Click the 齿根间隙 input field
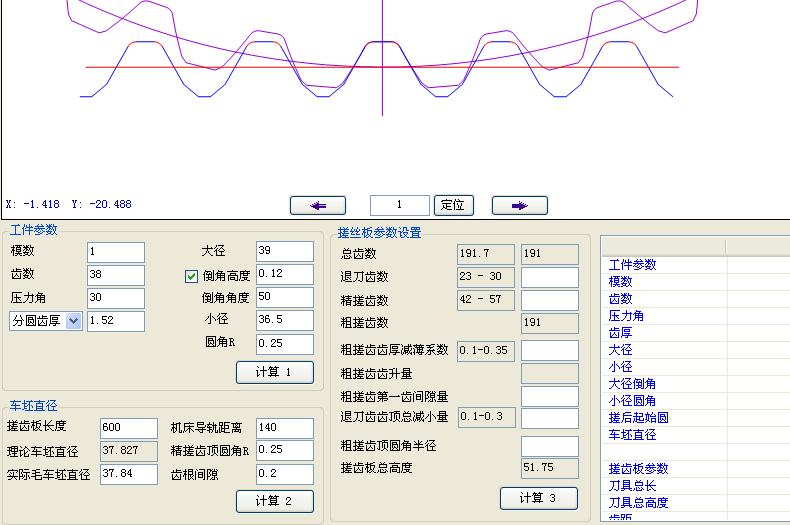The width and height of the screenshot is (790, 525). point(284,474)
